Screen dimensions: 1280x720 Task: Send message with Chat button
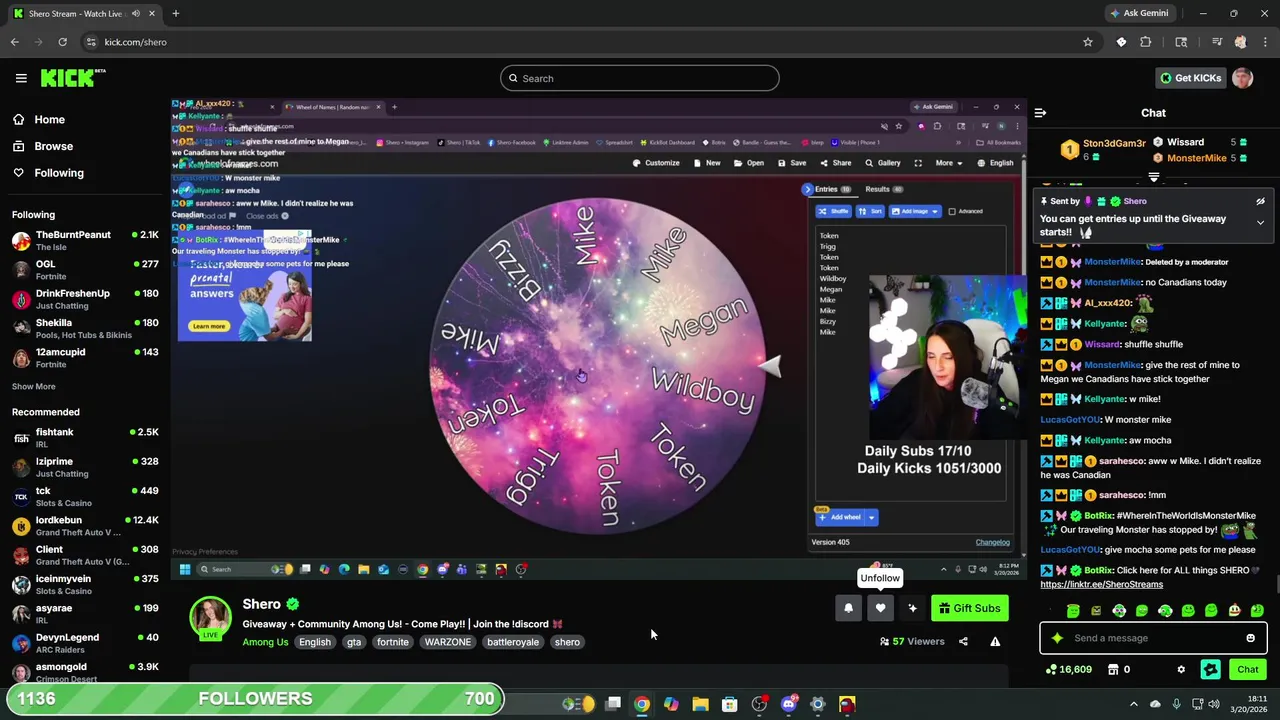[x=1248, y=669]
